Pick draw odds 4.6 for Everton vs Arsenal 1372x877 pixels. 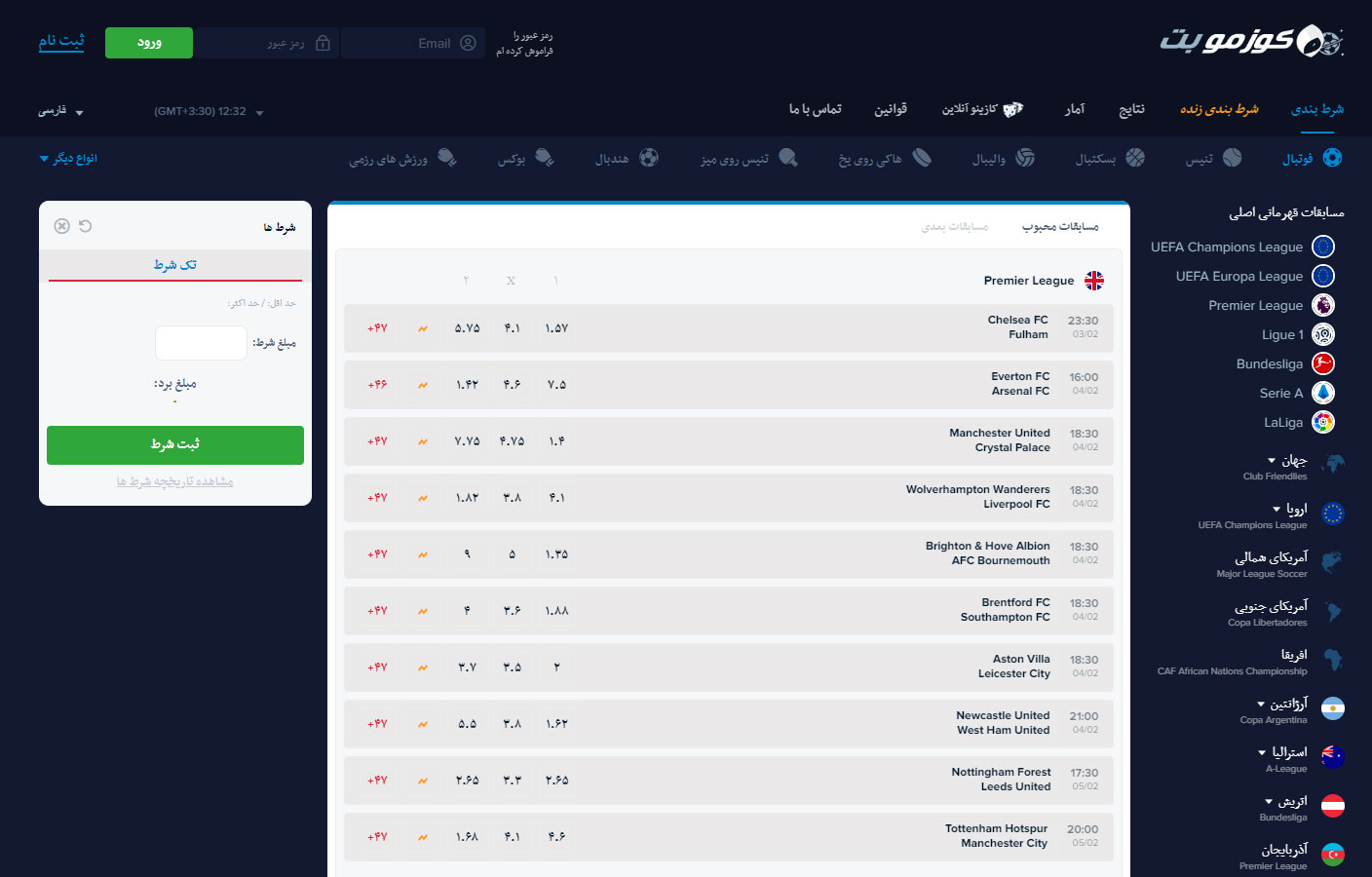click(x=512, y=385)
